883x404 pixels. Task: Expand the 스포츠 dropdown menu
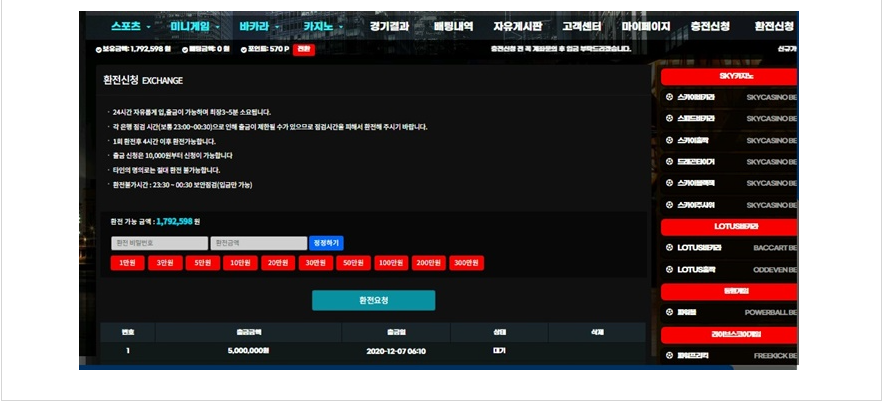tap(131, 26)
